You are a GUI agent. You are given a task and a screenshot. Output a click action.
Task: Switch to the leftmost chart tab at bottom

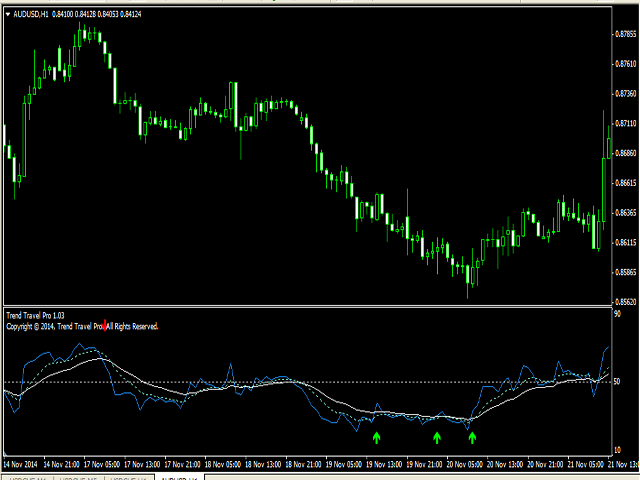(x=25, y=477)
